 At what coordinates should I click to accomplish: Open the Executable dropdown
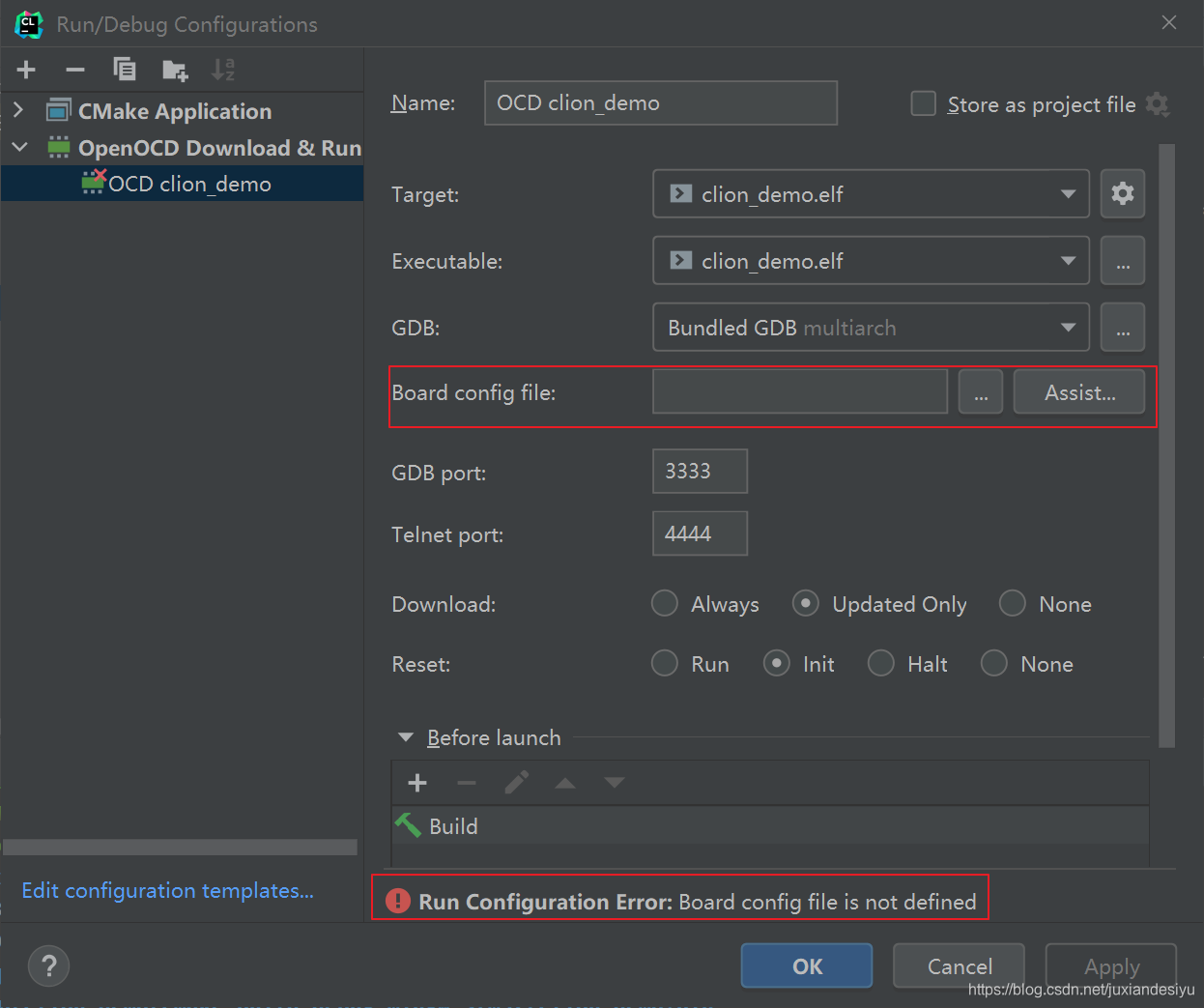pyautogui.click(x=1068, y=260)
